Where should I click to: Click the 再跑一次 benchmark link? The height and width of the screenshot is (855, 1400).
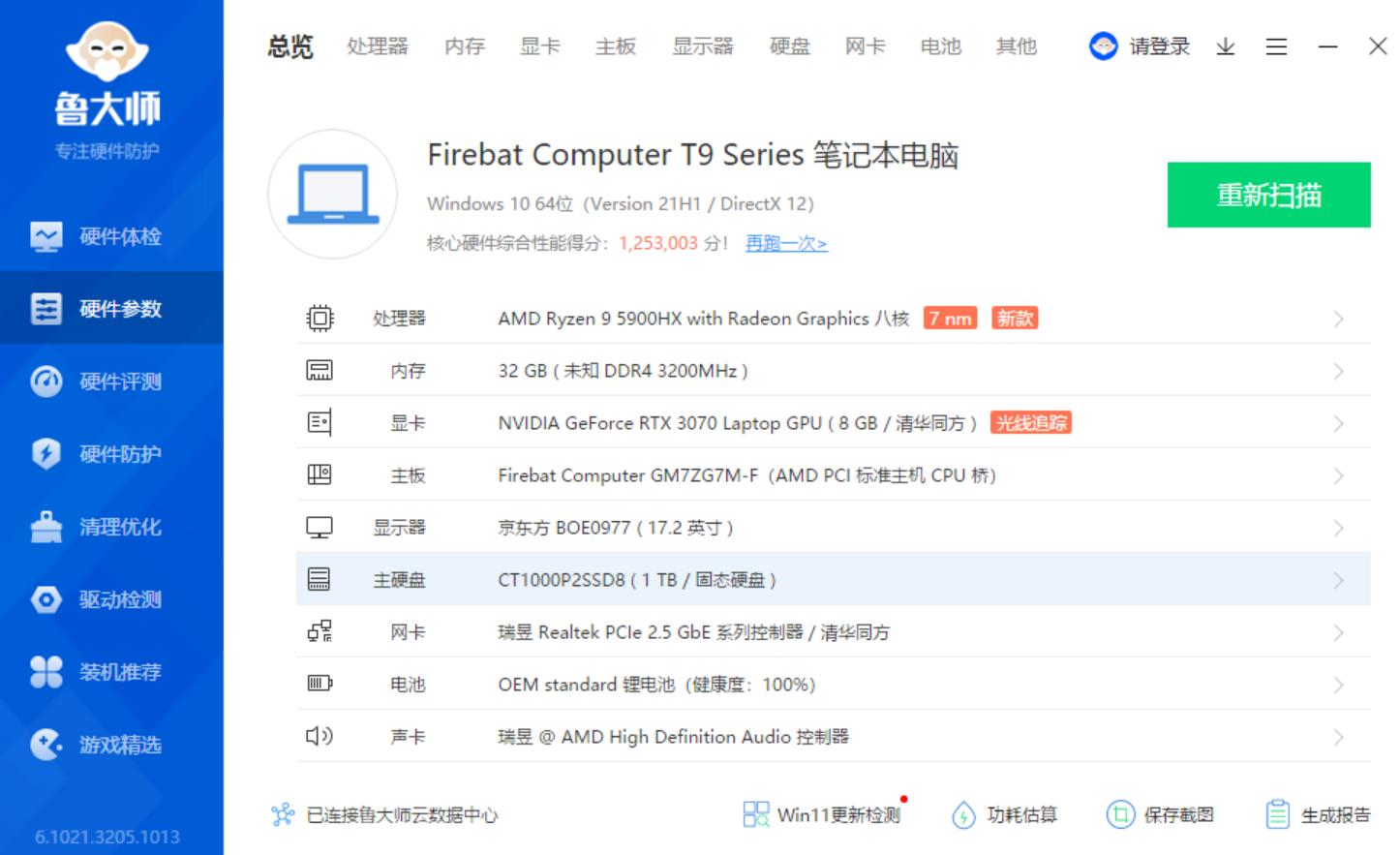click(x=785, y=243)
